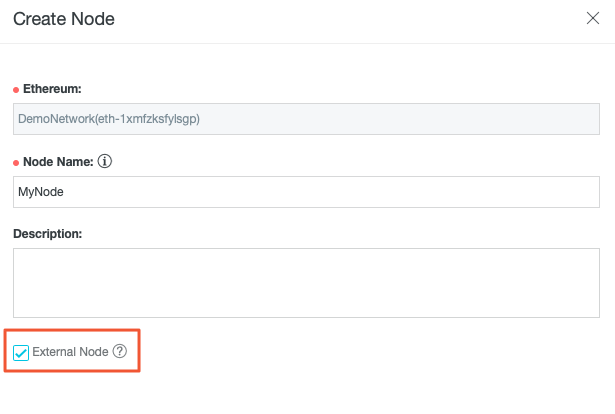Click the question mark beside External Node
This screenshot has height=414, width=615.
[120, 351]
